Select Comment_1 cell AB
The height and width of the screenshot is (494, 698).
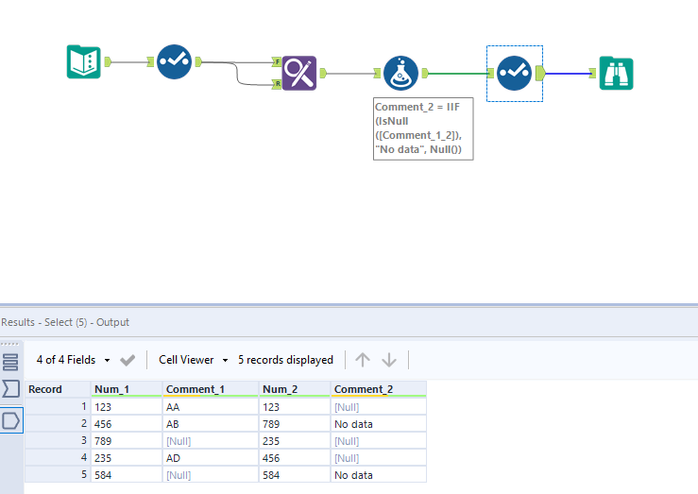click(x=210, y=424)
